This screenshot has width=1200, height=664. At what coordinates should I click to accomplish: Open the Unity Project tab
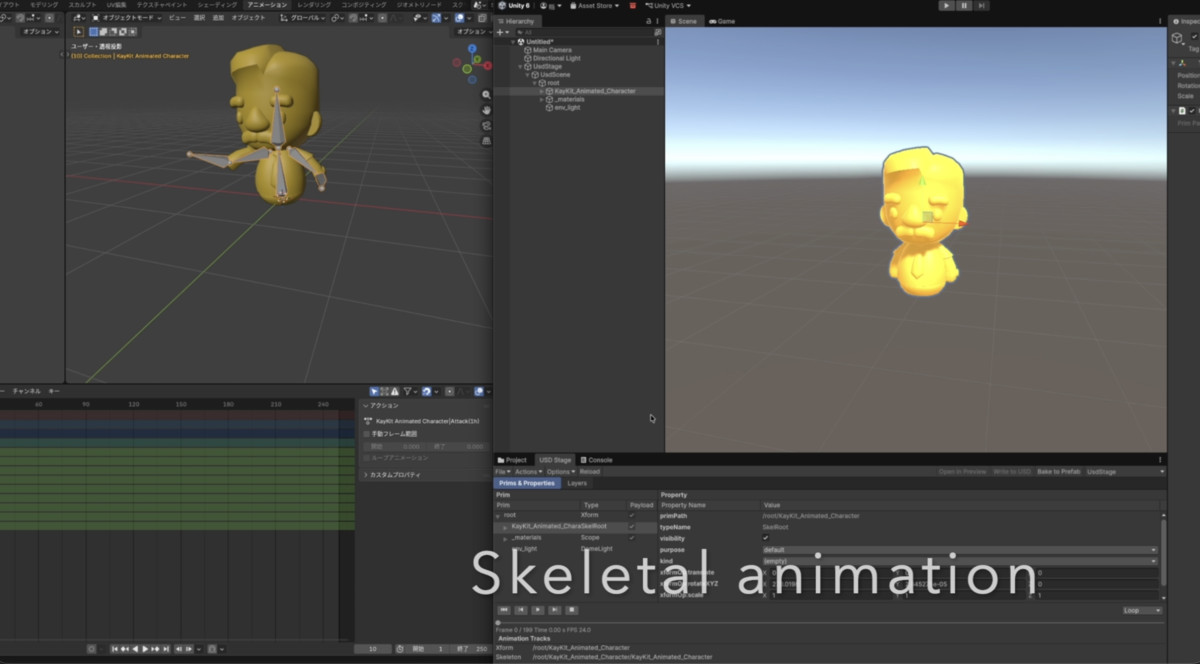tap(513, 460)
